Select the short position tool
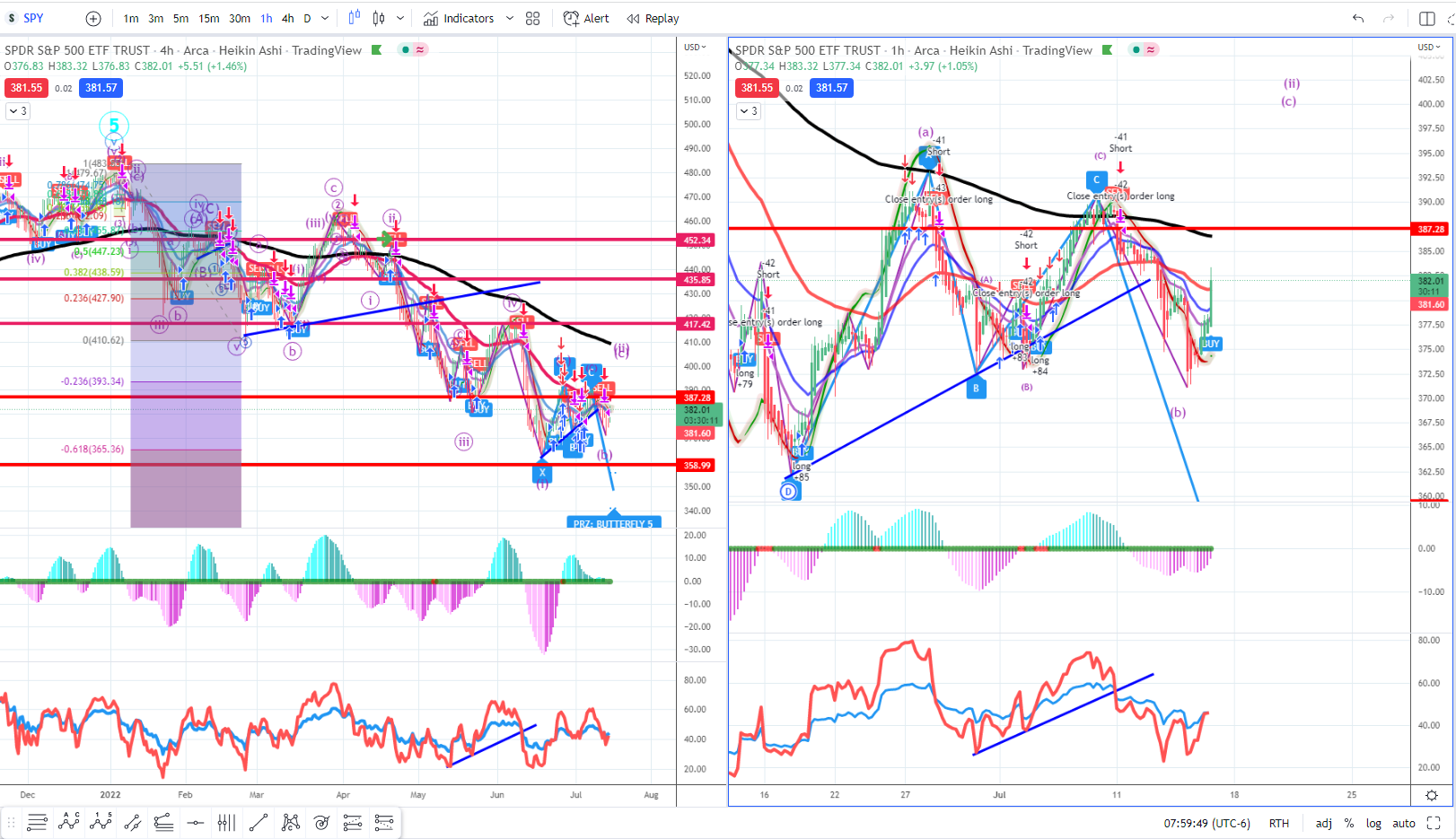Screen dimensions: 1456x839 [x=384, y=822]
